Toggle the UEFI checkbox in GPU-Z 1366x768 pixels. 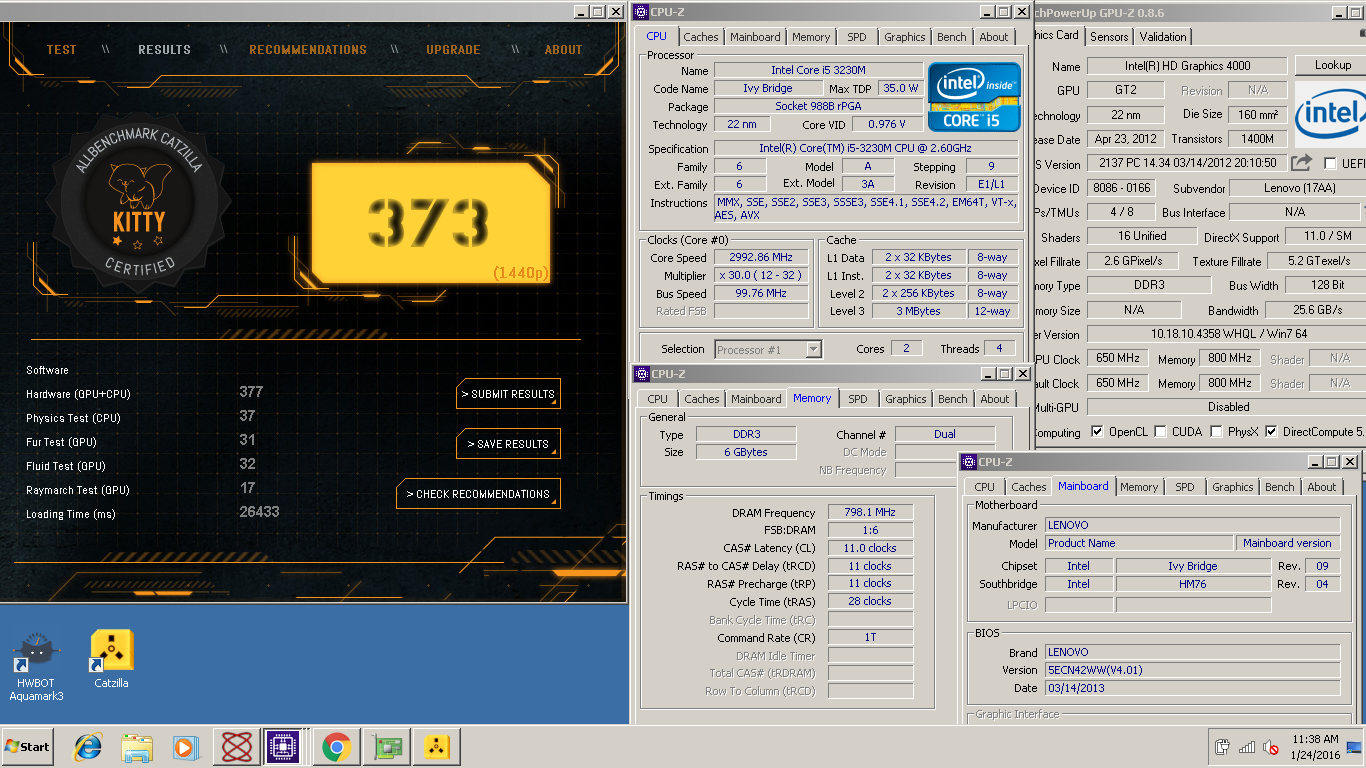(x=1330, y=163)
